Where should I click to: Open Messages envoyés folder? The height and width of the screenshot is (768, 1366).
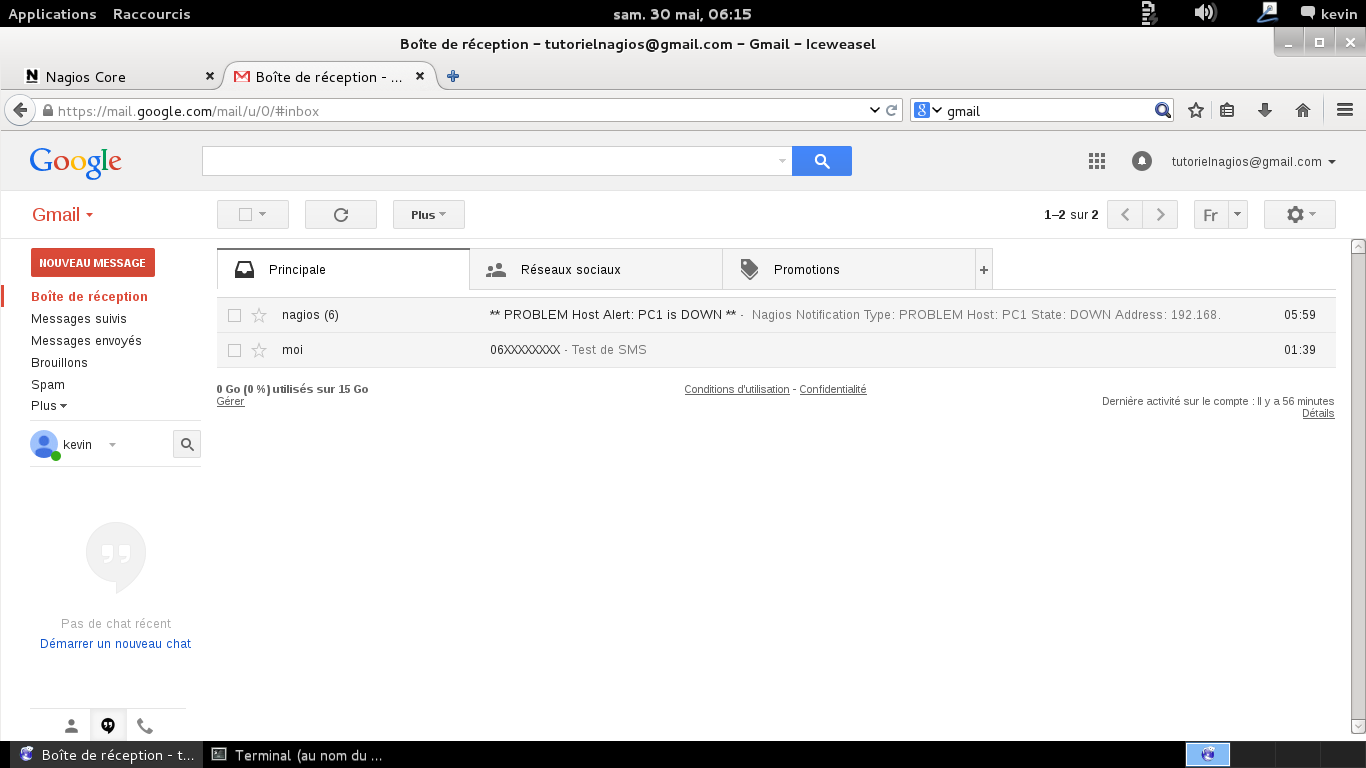pyautogui.click(x=86, y=341)
